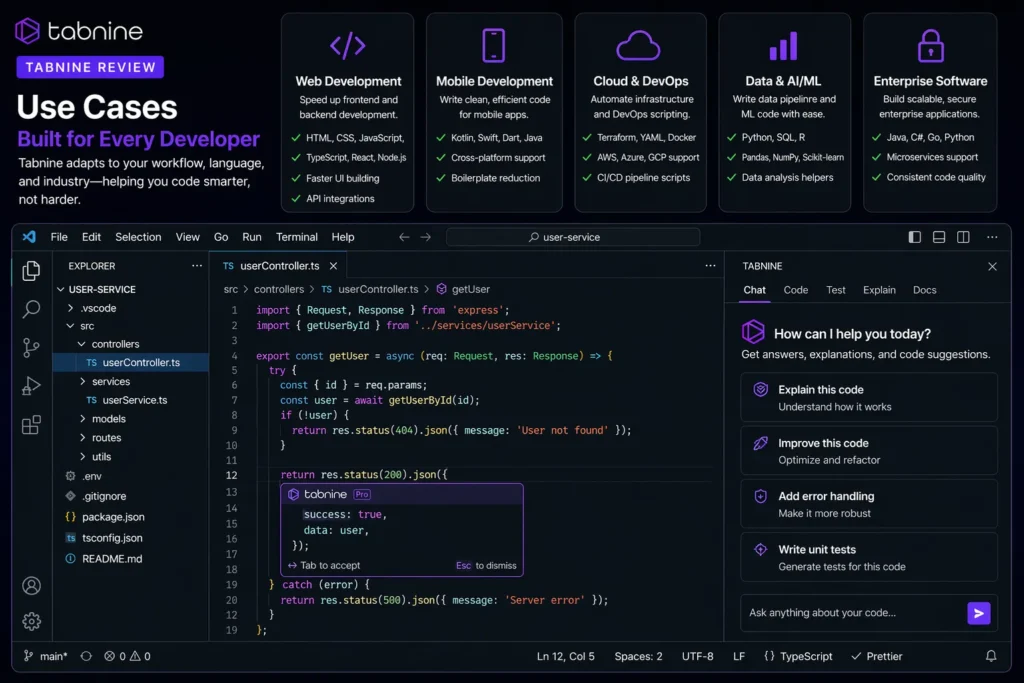Open the Help menu
The width and height of the screenshot is (1024, 683).
pyautogui.click(x=342, y=237)
